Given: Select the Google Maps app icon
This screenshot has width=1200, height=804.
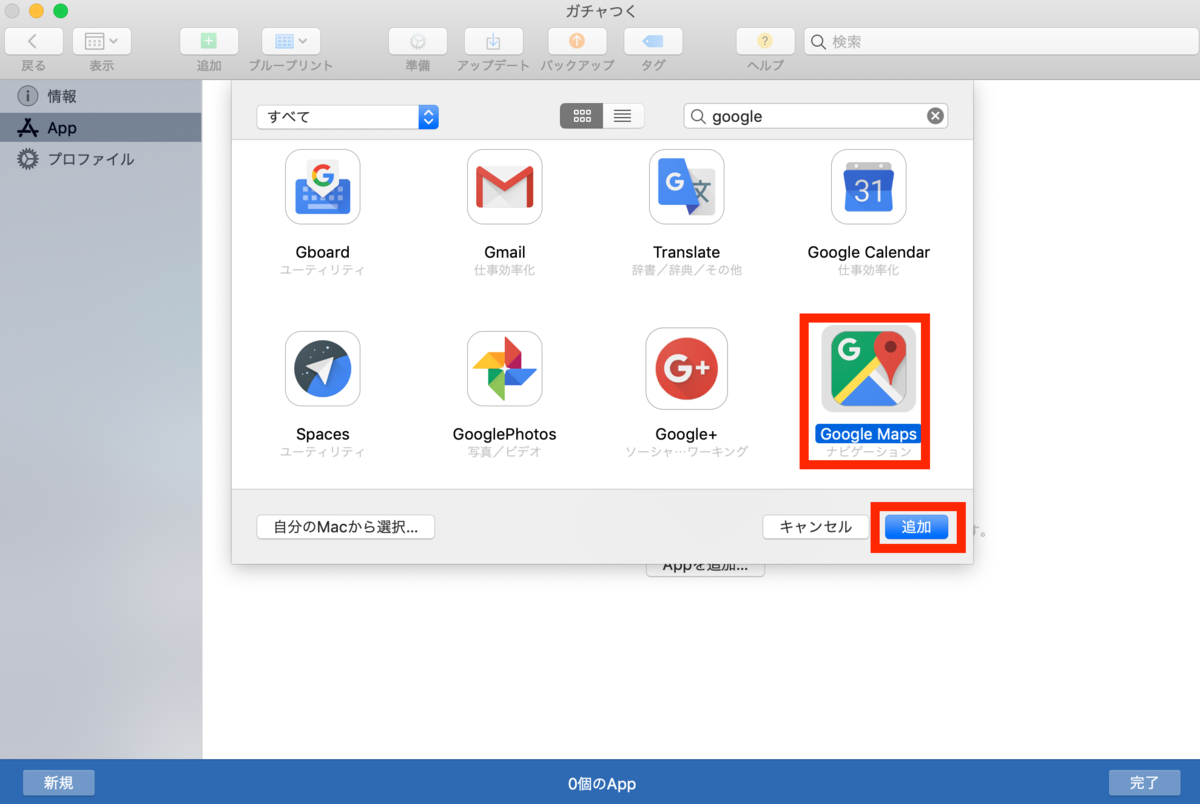Looking at the screenshot, I should click(x=869, y=369).
